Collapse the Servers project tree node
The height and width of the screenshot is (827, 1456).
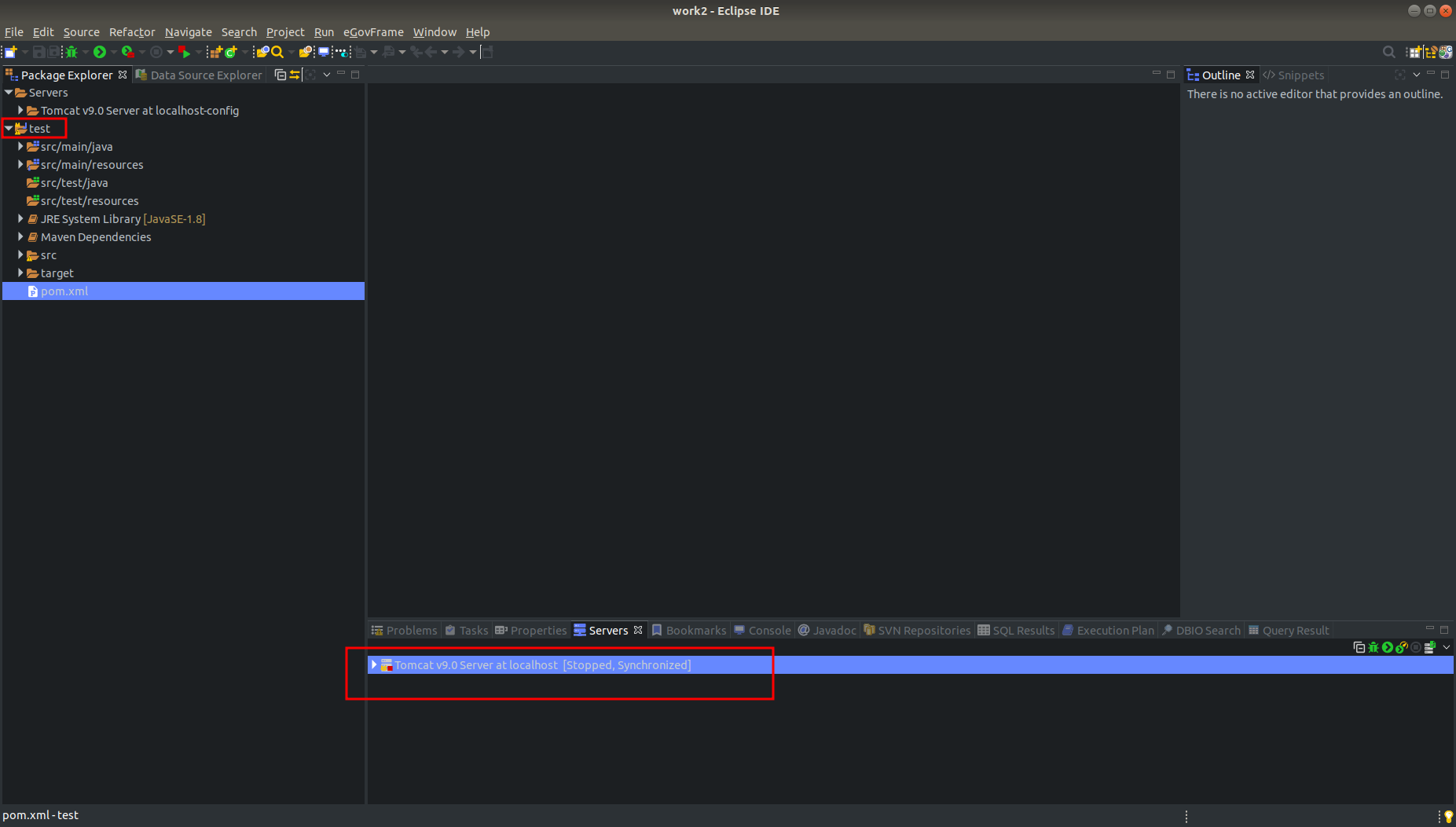9,93
